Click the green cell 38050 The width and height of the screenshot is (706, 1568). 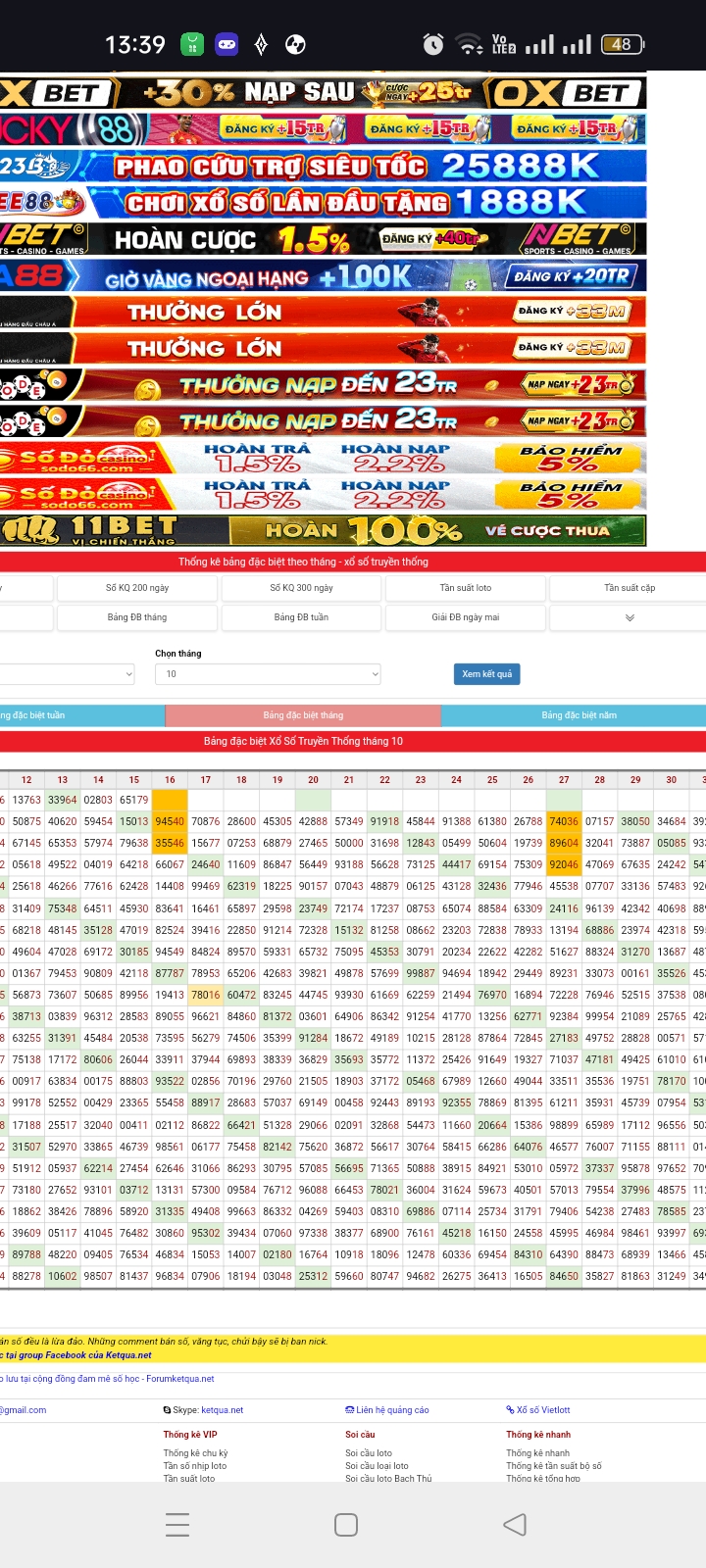635,821
